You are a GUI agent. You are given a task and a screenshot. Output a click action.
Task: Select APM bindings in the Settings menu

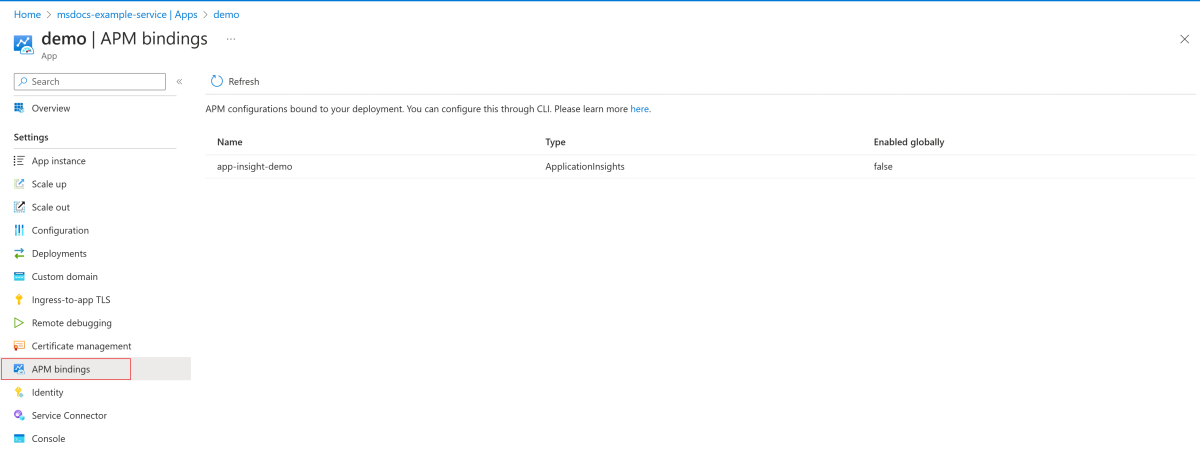(61, 369)
